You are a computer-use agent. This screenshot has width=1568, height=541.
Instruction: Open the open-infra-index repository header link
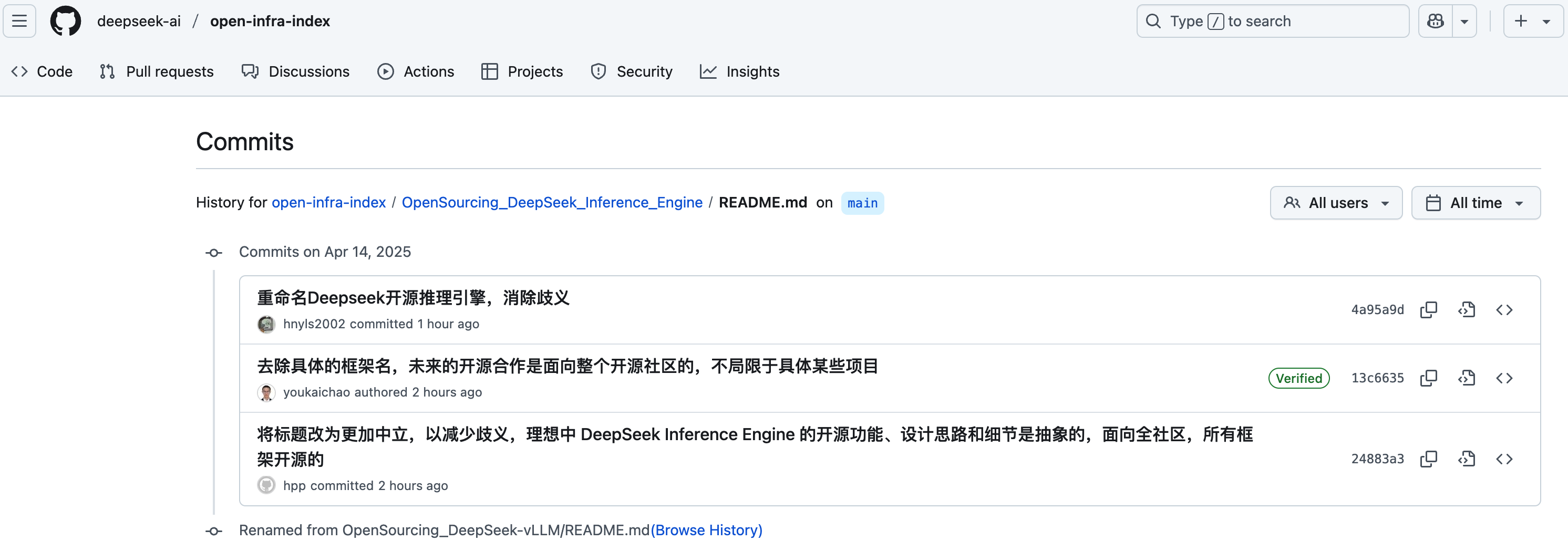pos(270,22)
